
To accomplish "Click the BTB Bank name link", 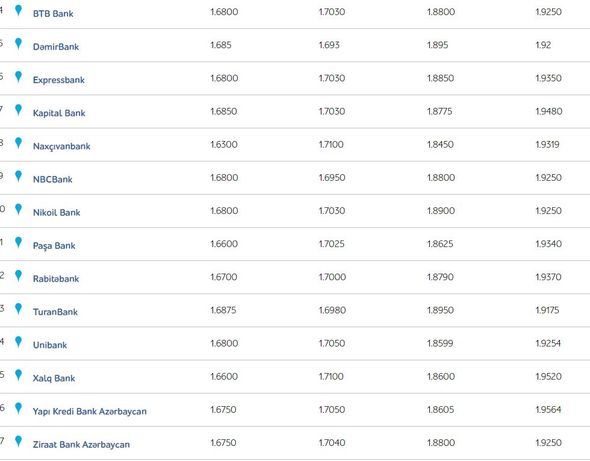I will click(53, 14).
